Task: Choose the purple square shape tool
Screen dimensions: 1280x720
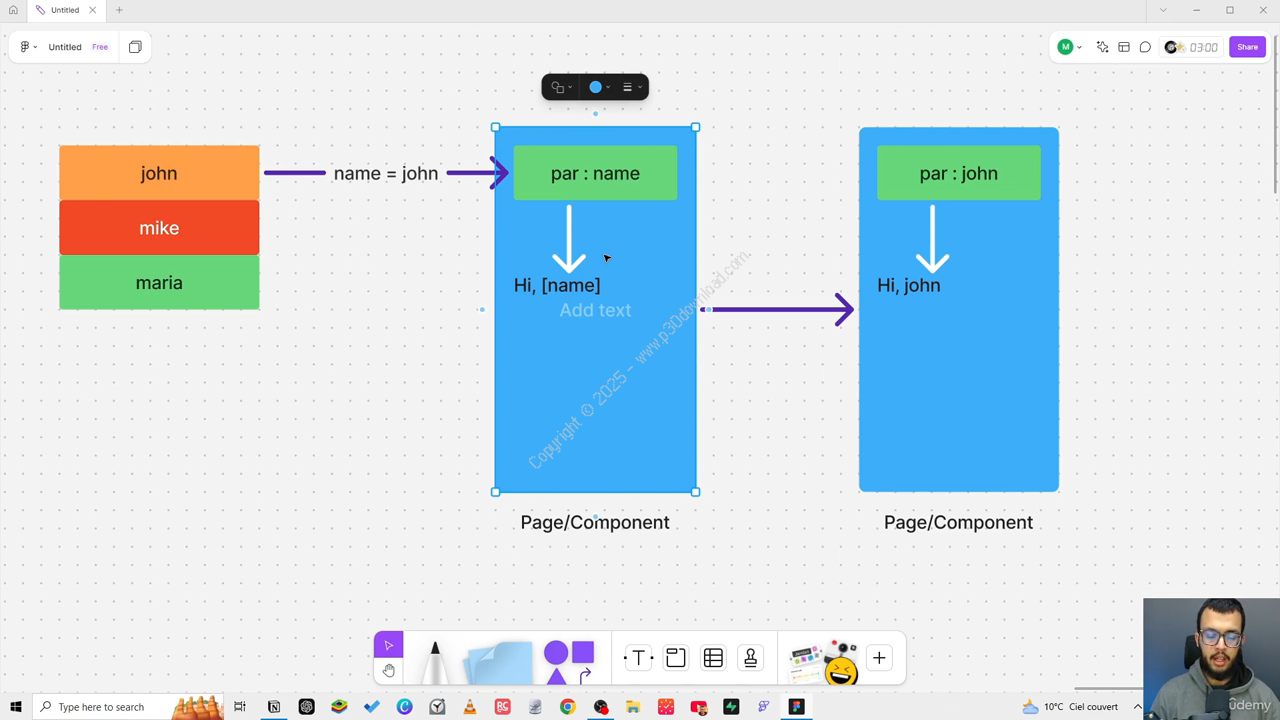Action: pos(583,653)
